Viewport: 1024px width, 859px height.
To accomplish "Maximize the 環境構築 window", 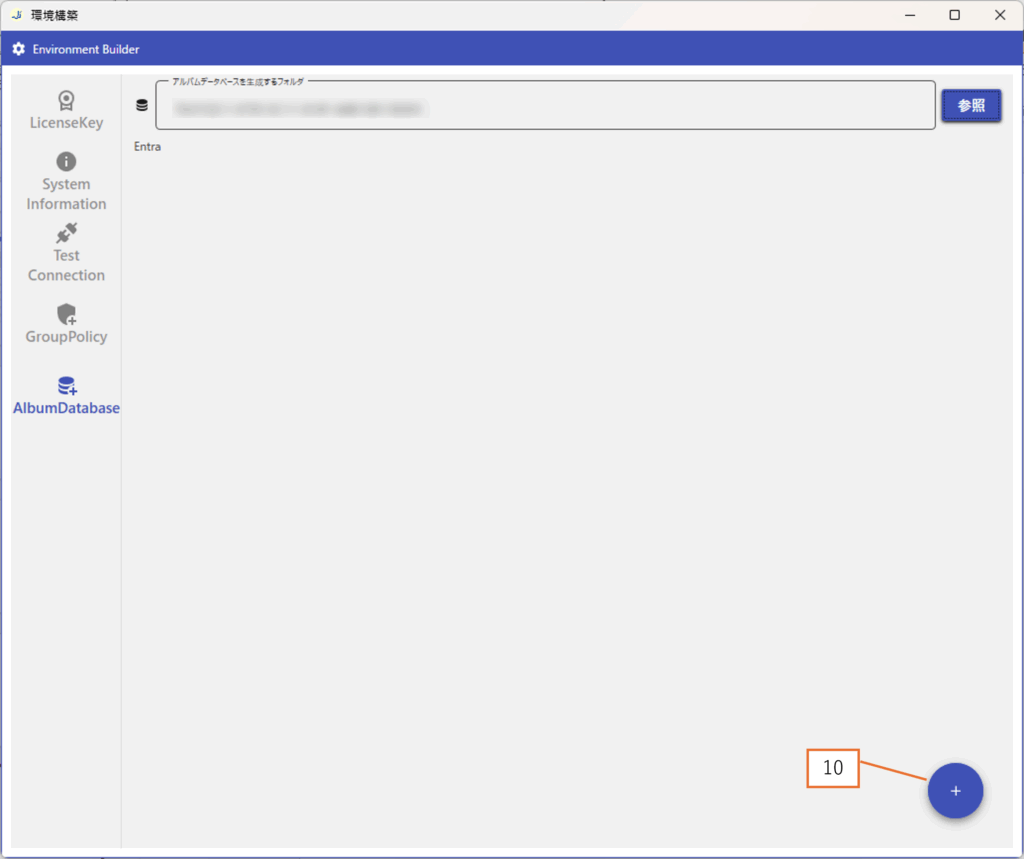I will 954,15.
